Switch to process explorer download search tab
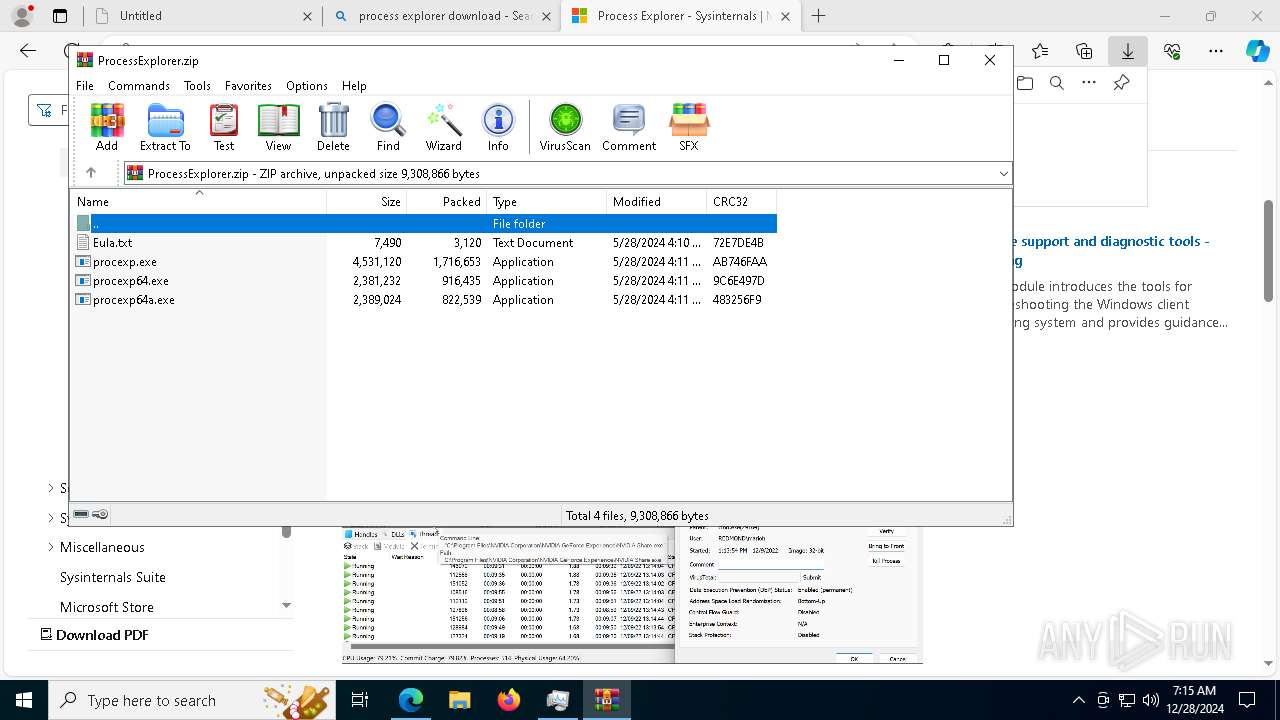Viewport: 1280px width, 720px height. pyautogui.click(x=441, y=16)
